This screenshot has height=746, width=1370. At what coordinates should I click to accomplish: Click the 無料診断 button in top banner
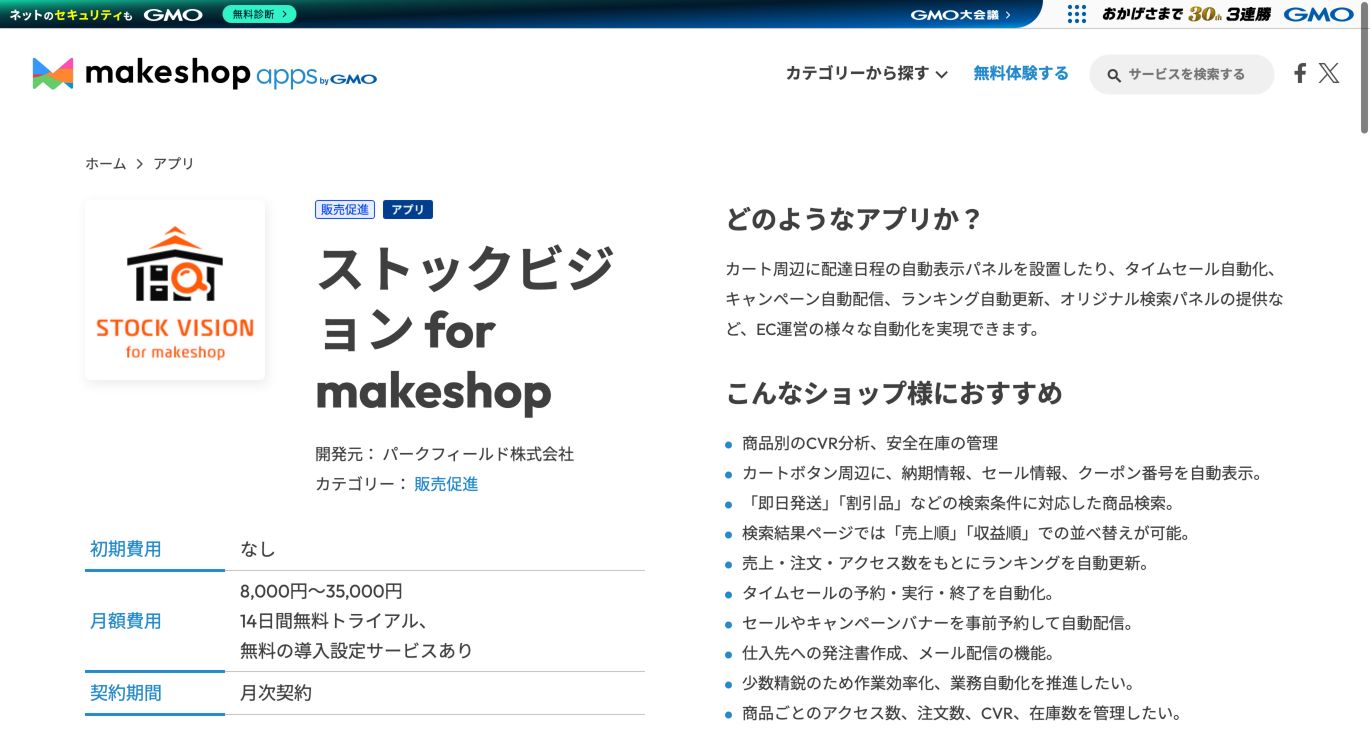(259, 14)
